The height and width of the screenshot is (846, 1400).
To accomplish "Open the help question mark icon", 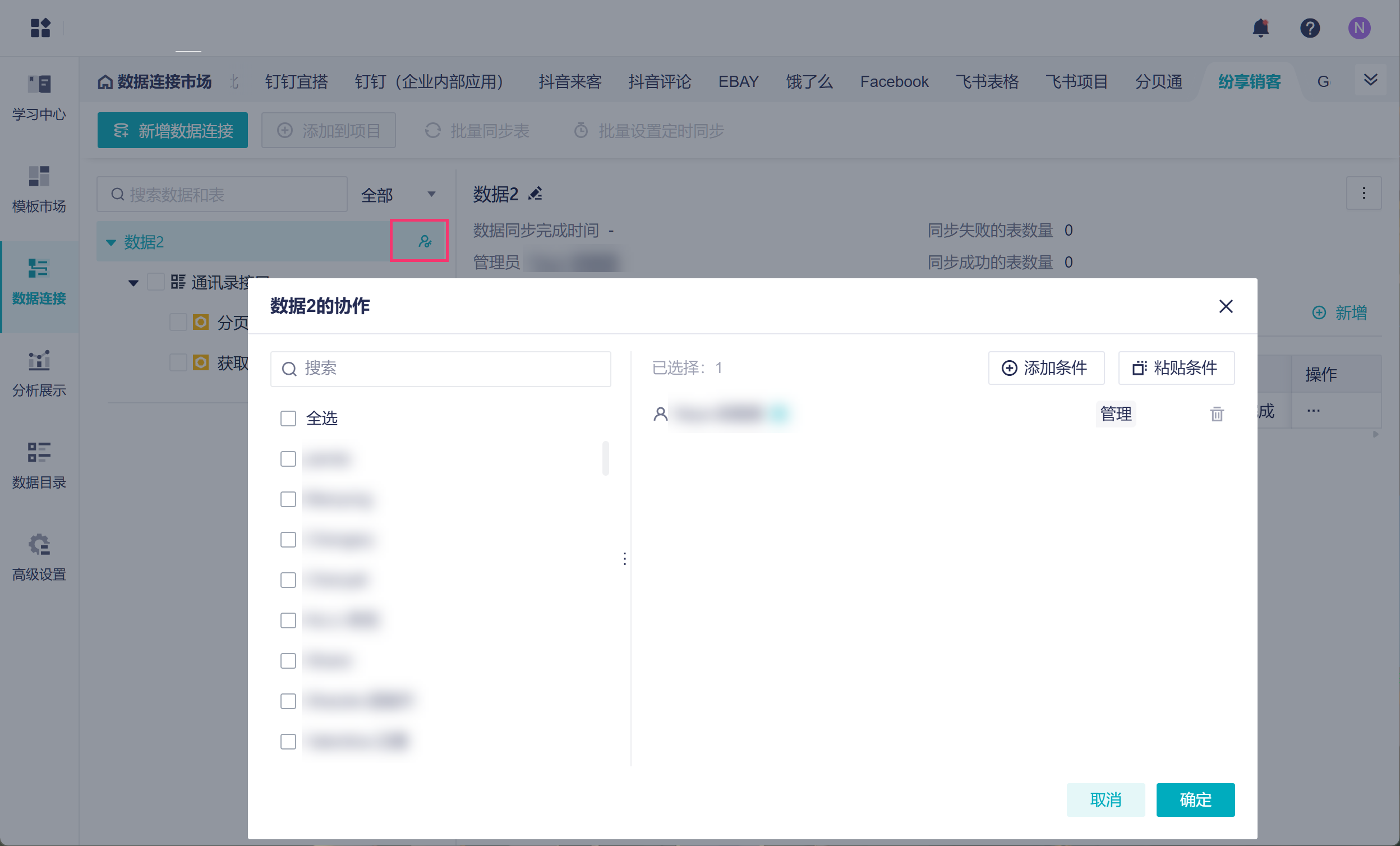I will coord(1310,27).
